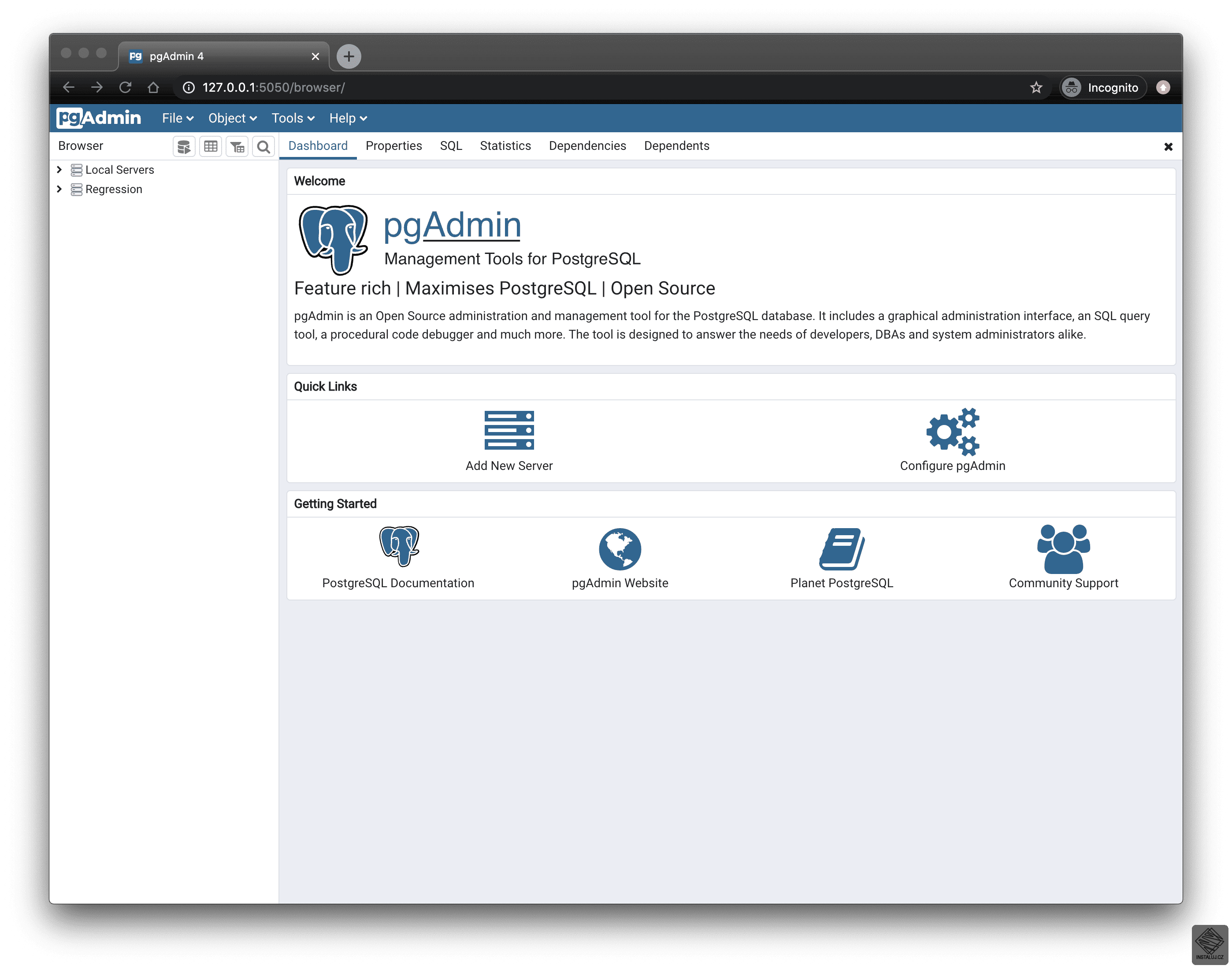This screenshot has height=969, width=1232.
Task: Select Local Servers in the tree
Action: click(119, 170)
